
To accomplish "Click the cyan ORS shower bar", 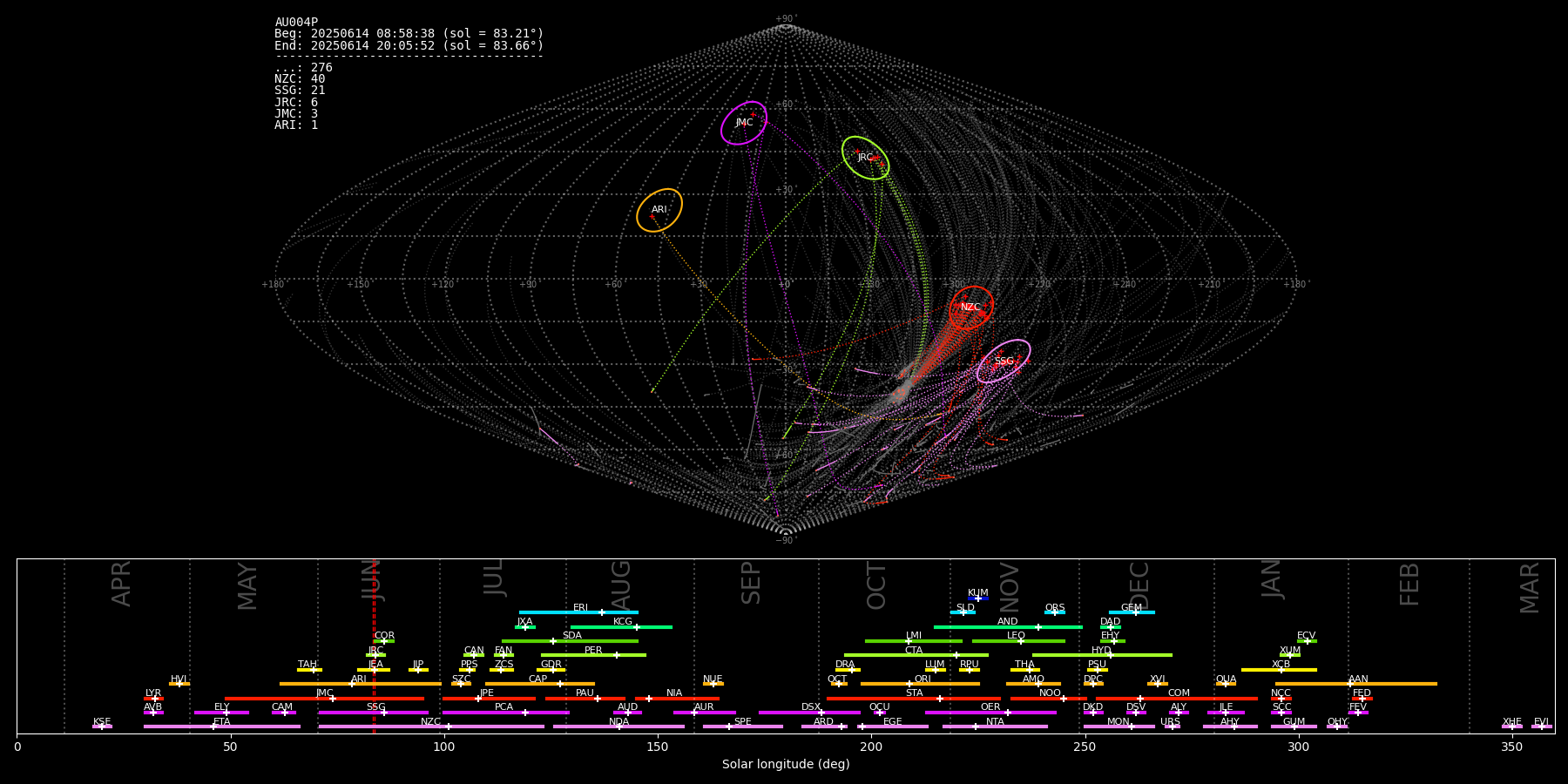I will tap(1055, 612).
